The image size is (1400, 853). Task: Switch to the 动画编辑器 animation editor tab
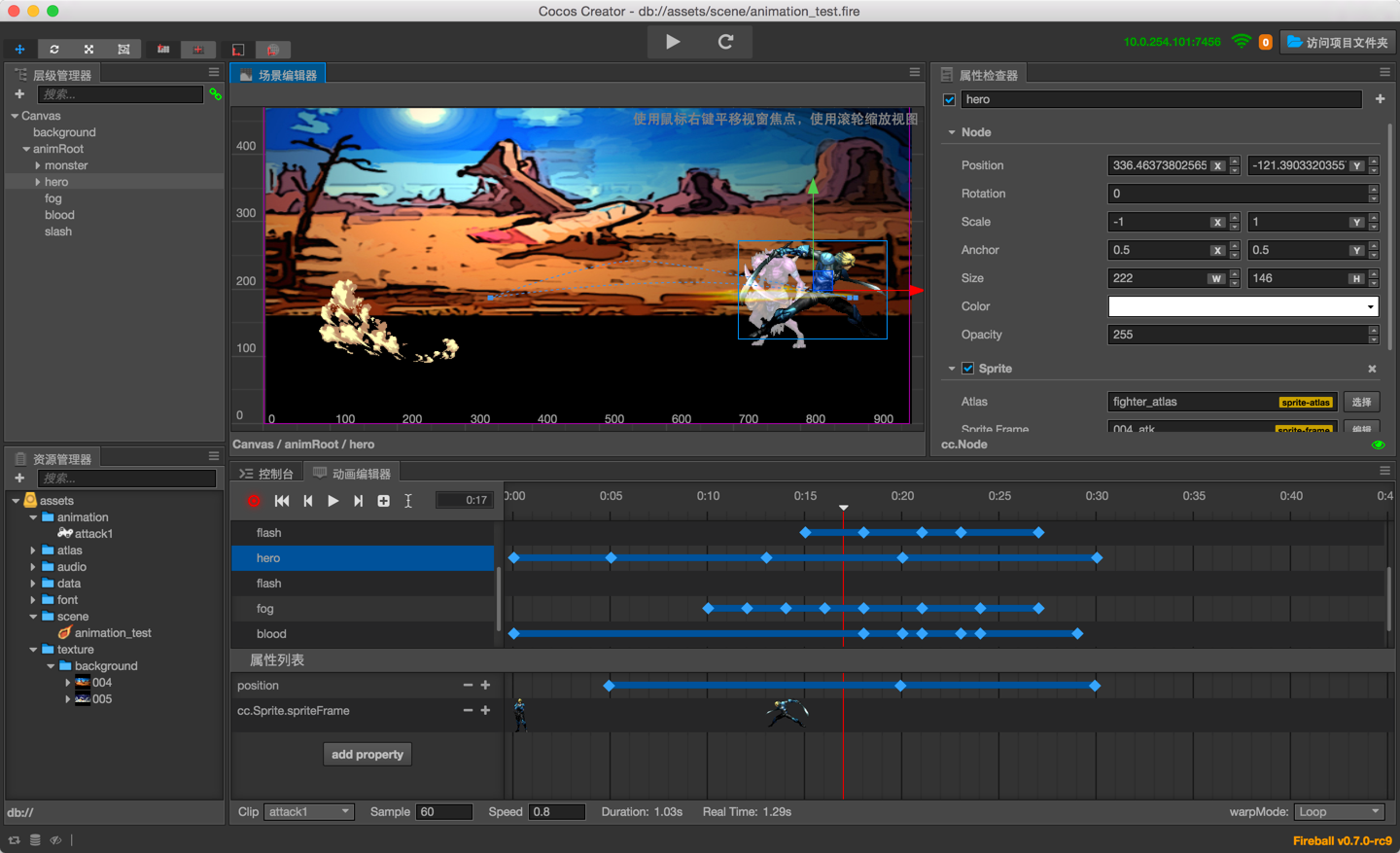pyautogui.click(x=352, y=474)
